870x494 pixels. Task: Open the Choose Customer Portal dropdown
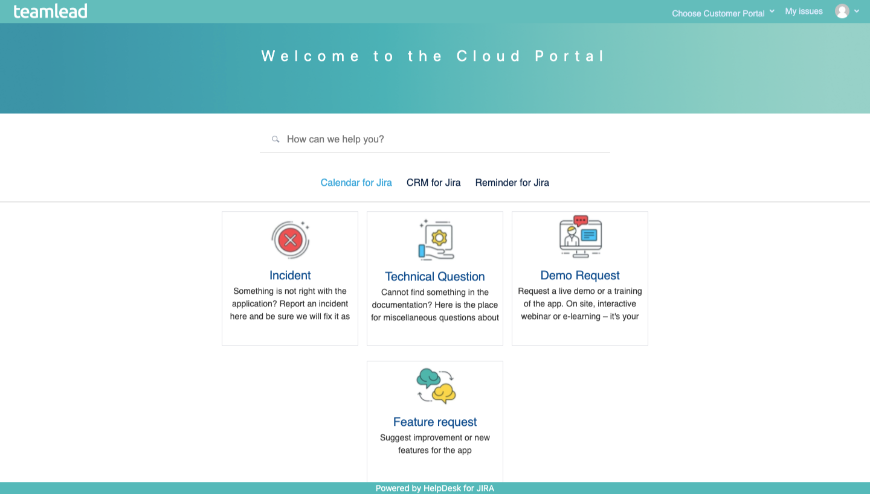click(x=722, y=13)
